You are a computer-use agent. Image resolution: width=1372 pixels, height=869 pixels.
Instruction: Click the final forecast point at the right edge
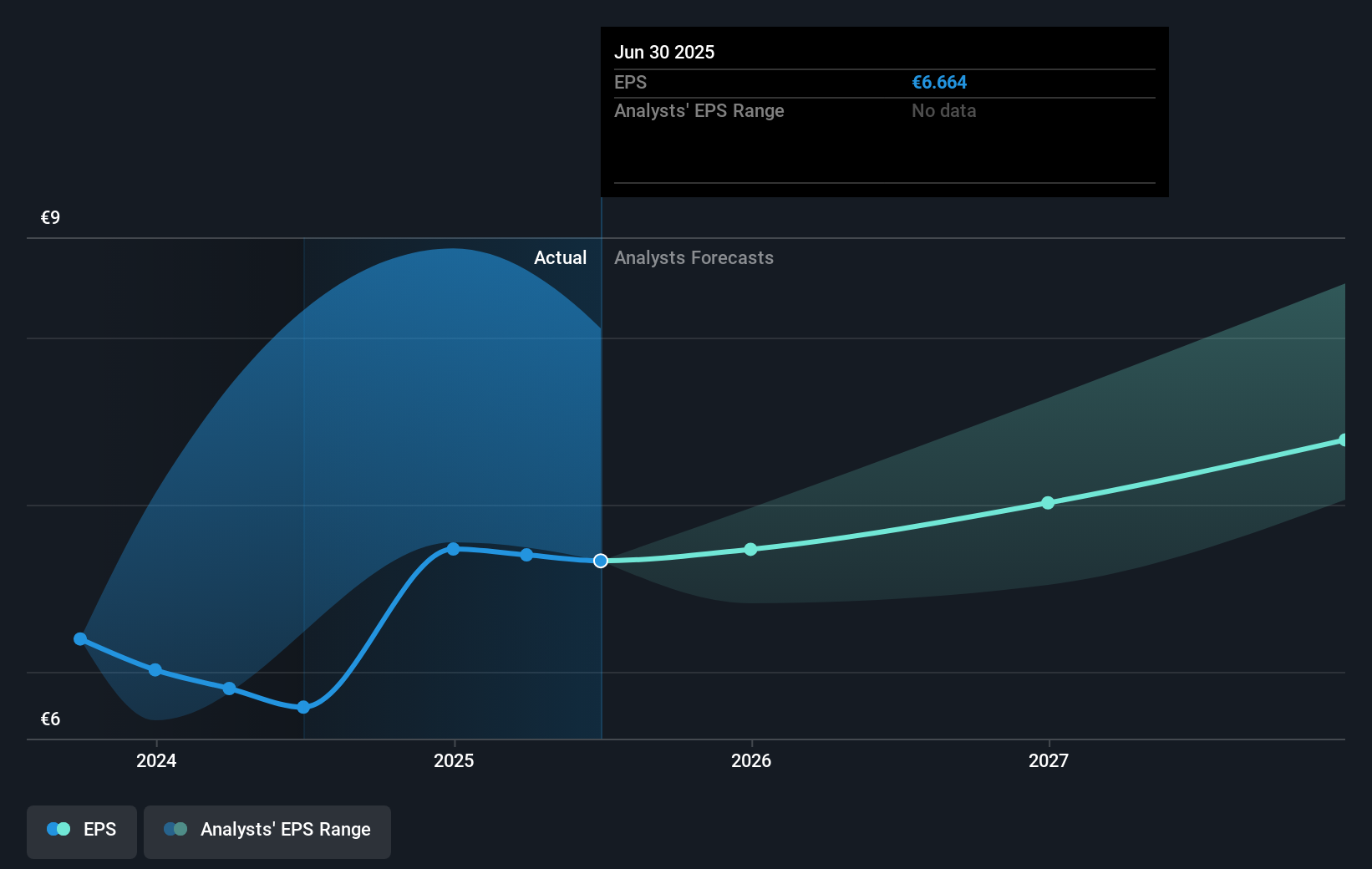[1344, 439]
